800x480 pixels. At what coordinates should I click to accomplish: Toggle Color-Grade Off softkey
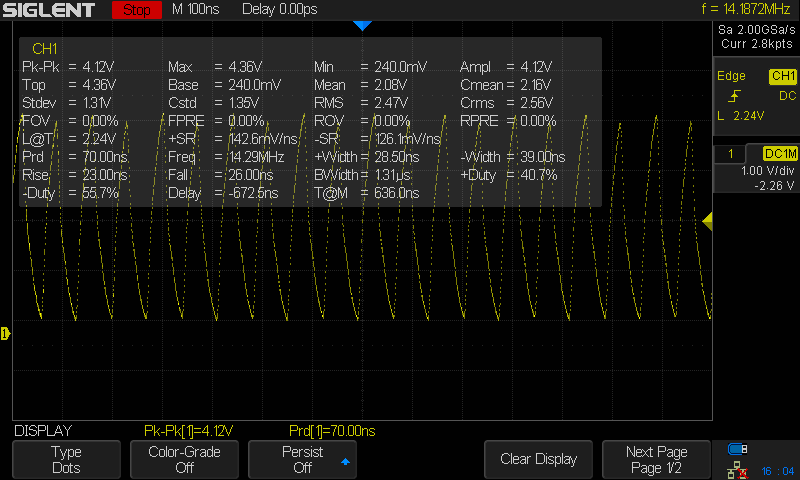point(184,459)
